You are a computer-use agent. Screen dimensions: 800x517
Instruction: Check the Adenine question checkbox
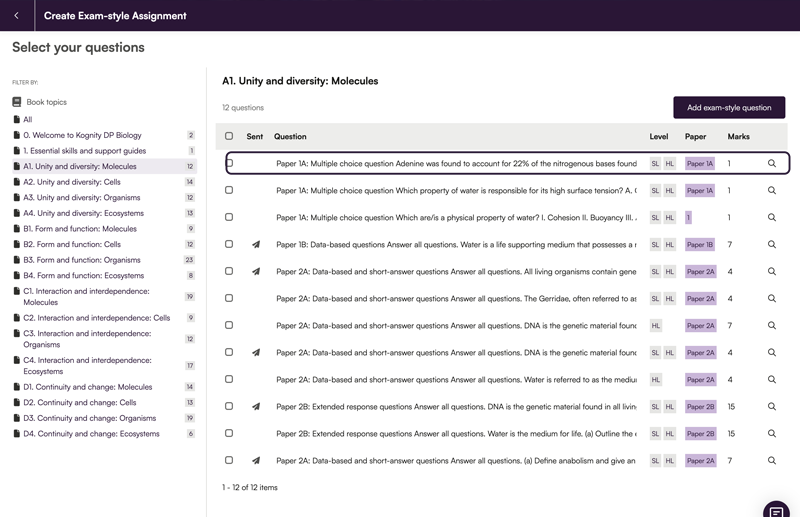click(x=229, y=163)
